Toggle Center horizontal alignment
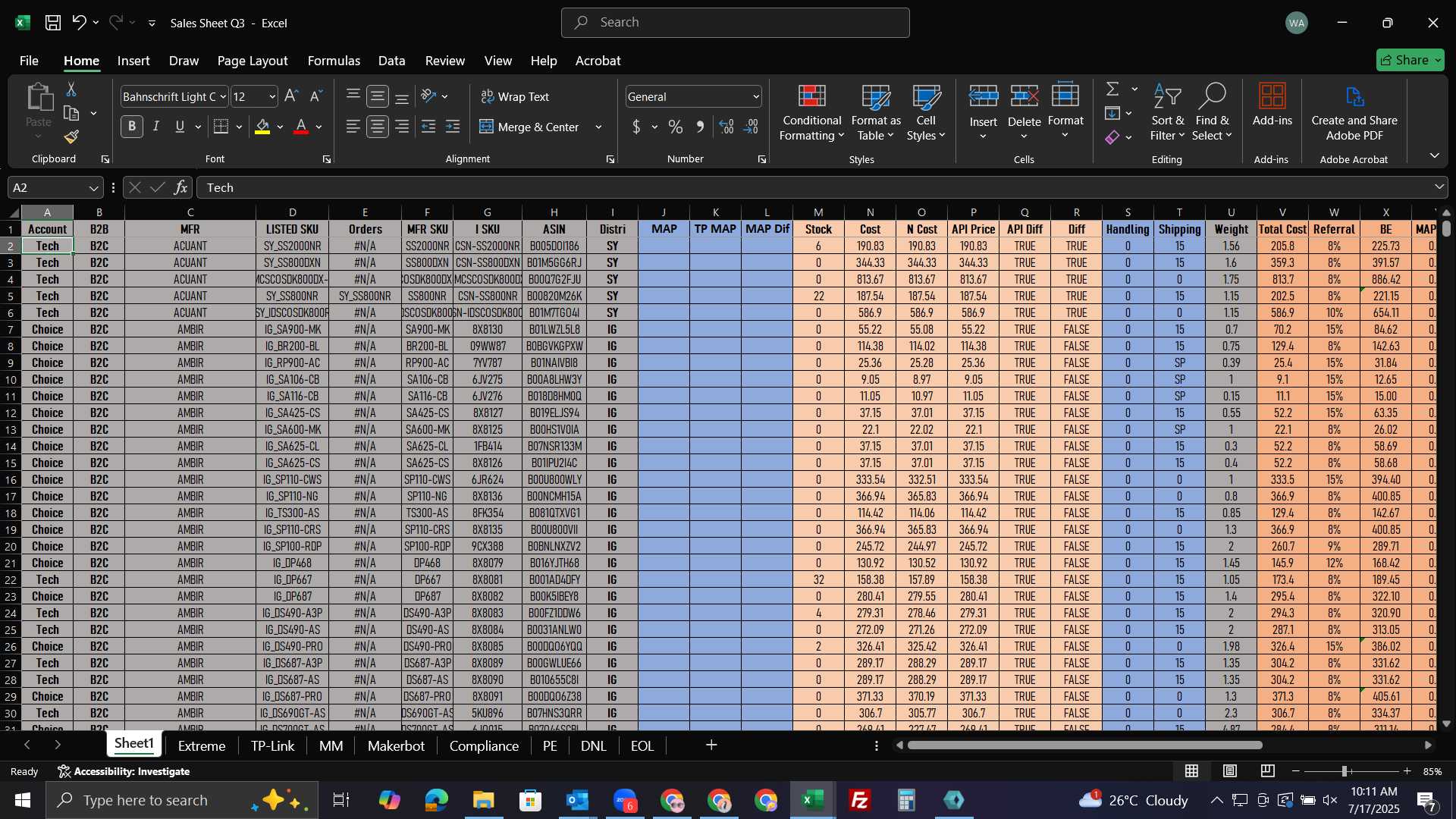 (378, 127)
